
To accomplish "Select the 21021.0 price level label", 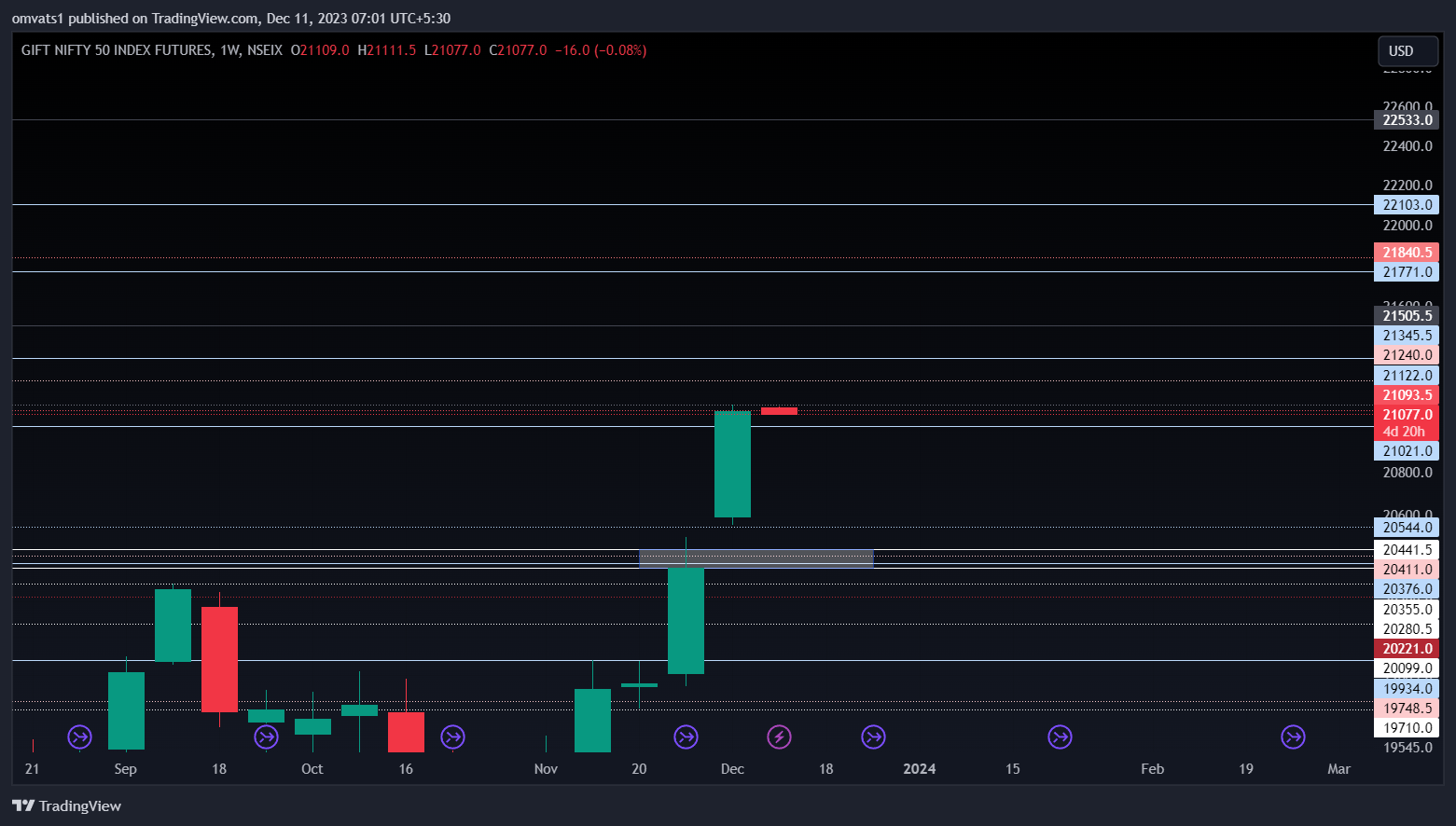I will [1407, 451].
